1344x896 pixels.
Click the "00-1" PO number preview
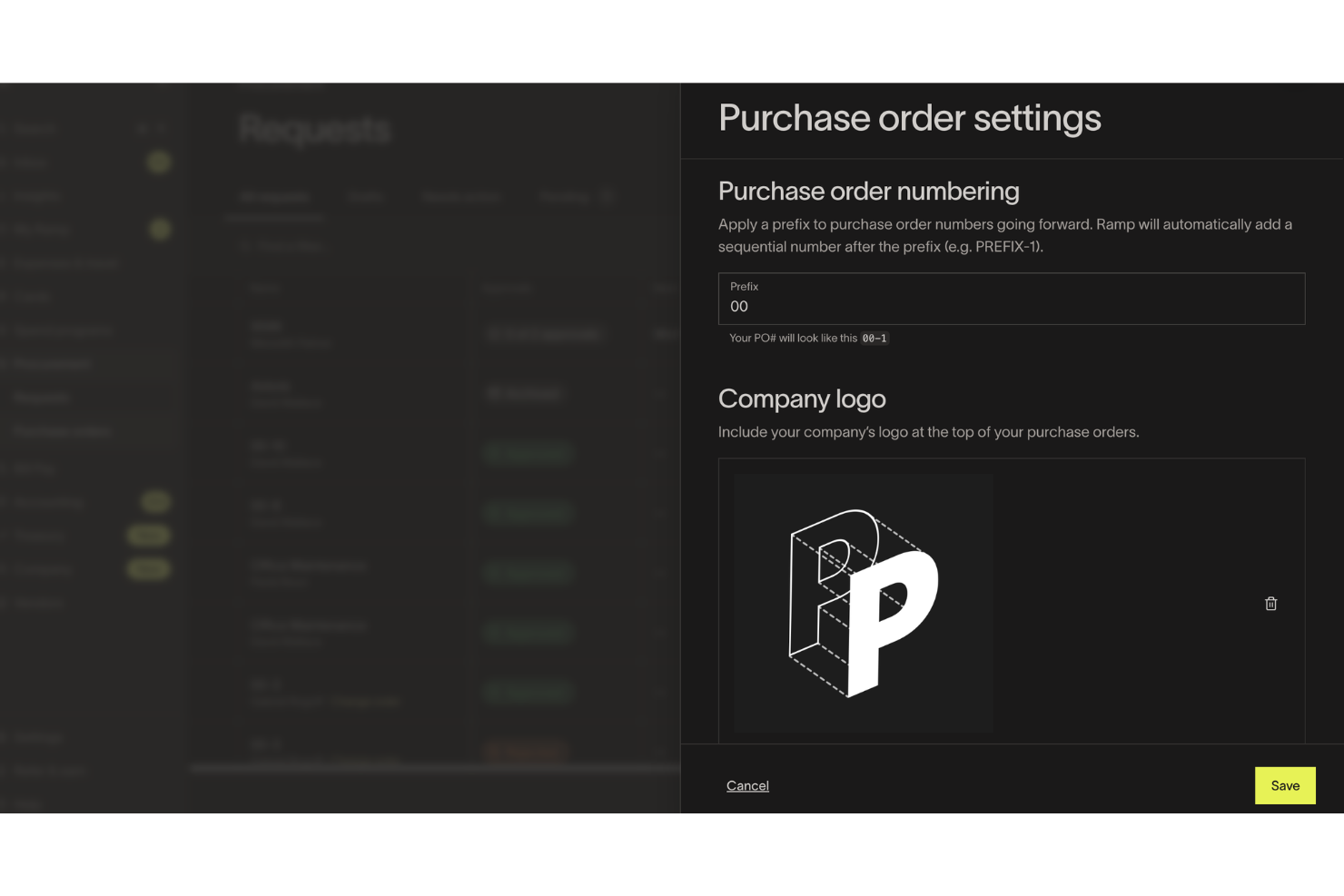[875, 339]
